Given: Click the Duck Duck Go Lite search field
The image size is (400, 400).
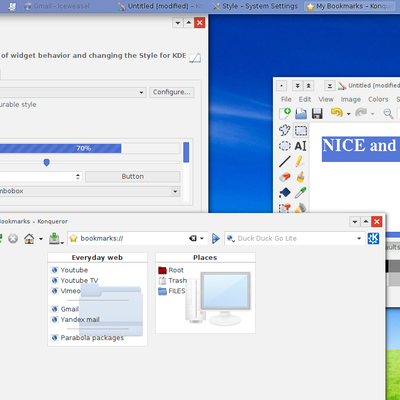Looking at the screenshot, I should (x=295, y=238).
